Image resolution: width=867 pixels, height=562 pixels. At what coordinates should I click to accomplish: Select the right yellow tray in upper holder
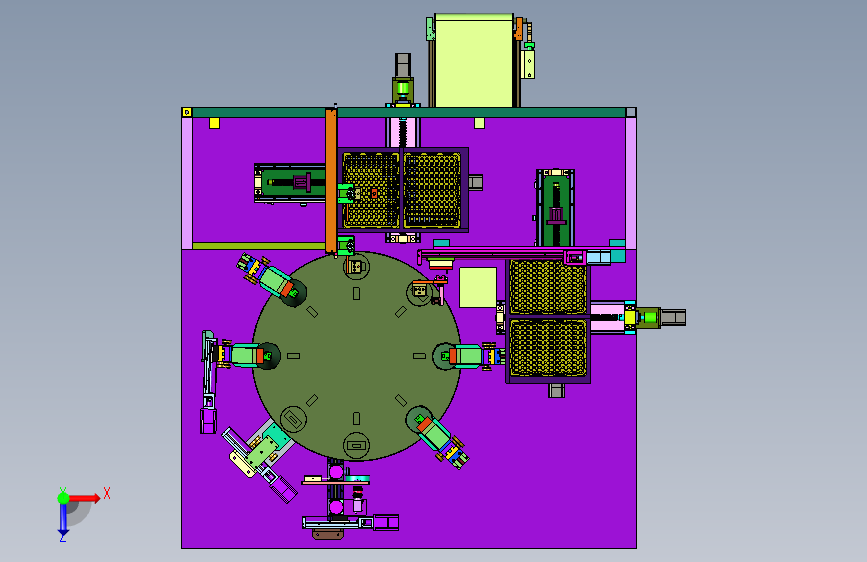point(432,190)
